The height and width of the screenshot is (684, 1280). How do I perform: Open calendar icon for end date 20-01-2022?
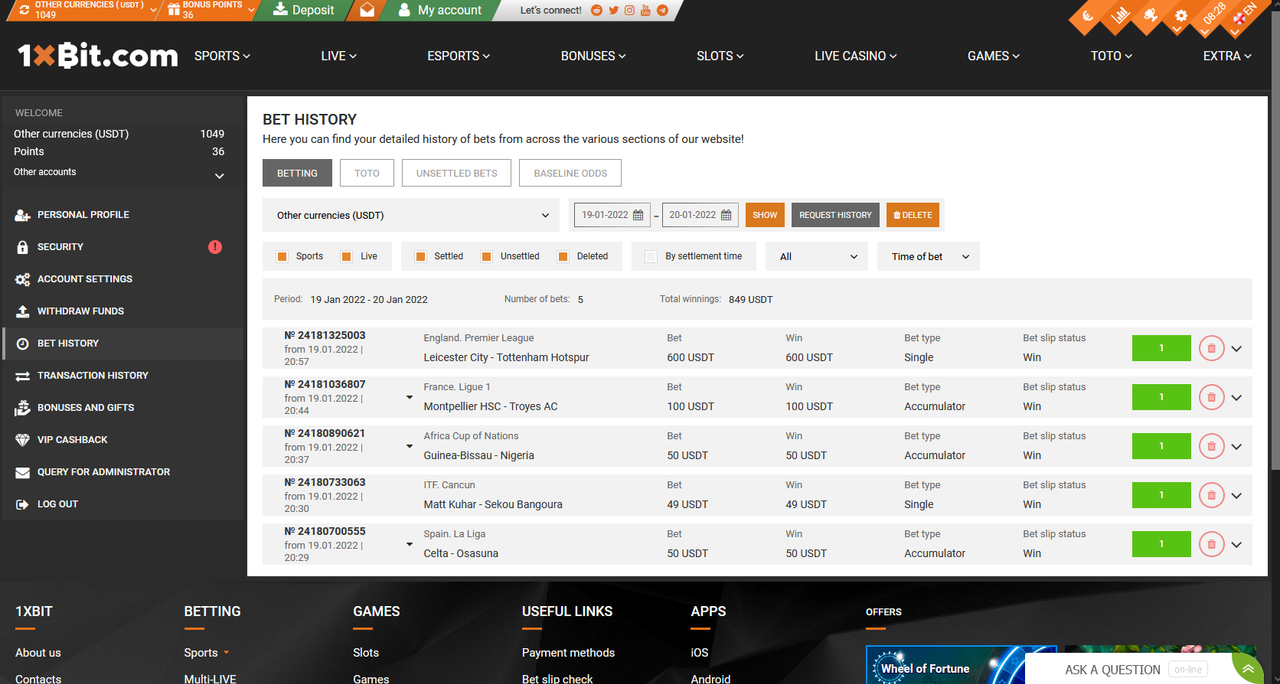726,215
